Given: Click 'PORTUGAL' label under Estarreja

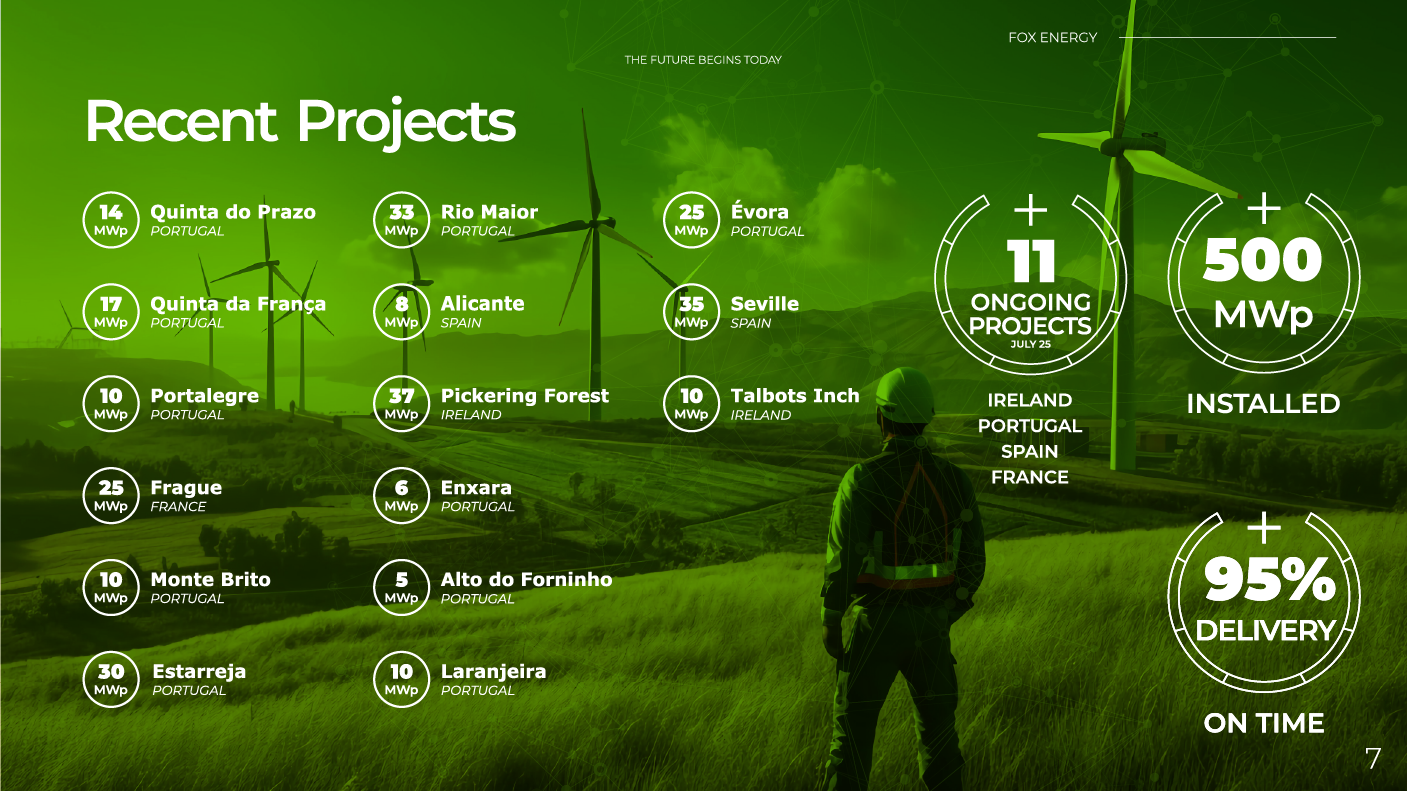Looking at the screenshot, I should tap(189, 691).
